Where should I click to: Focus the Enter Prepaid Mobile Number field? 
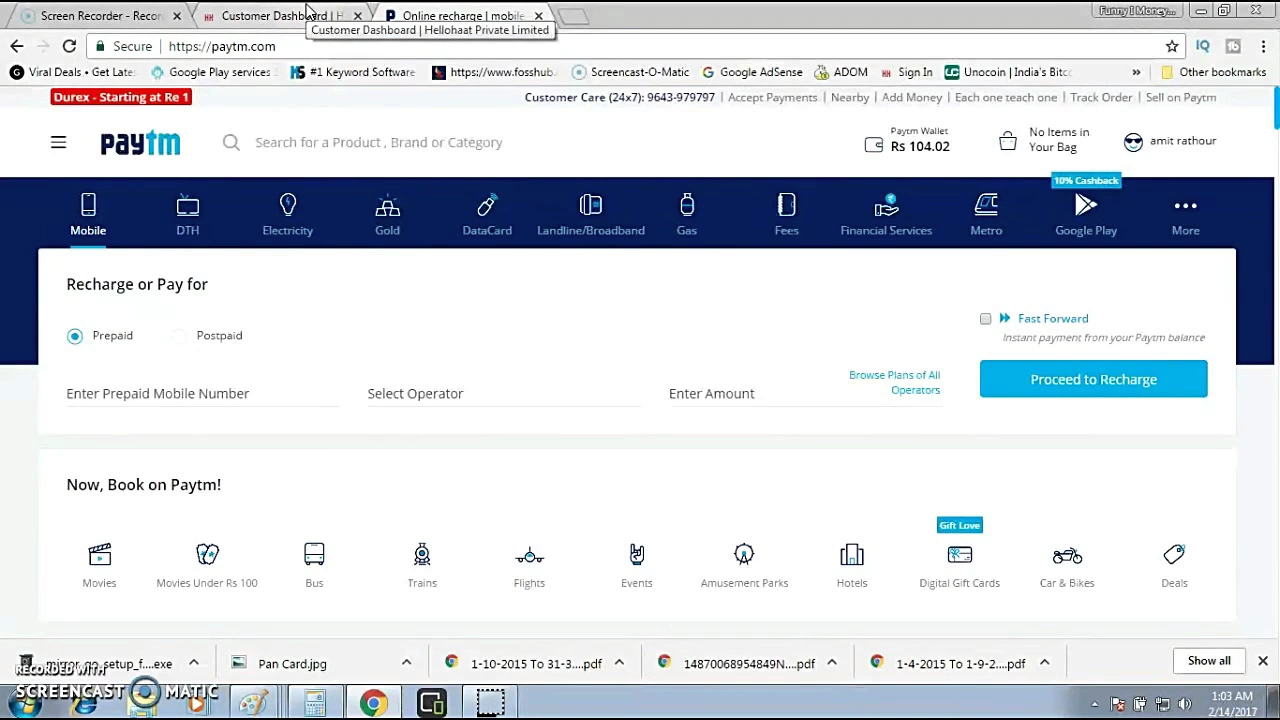(202, 393)
